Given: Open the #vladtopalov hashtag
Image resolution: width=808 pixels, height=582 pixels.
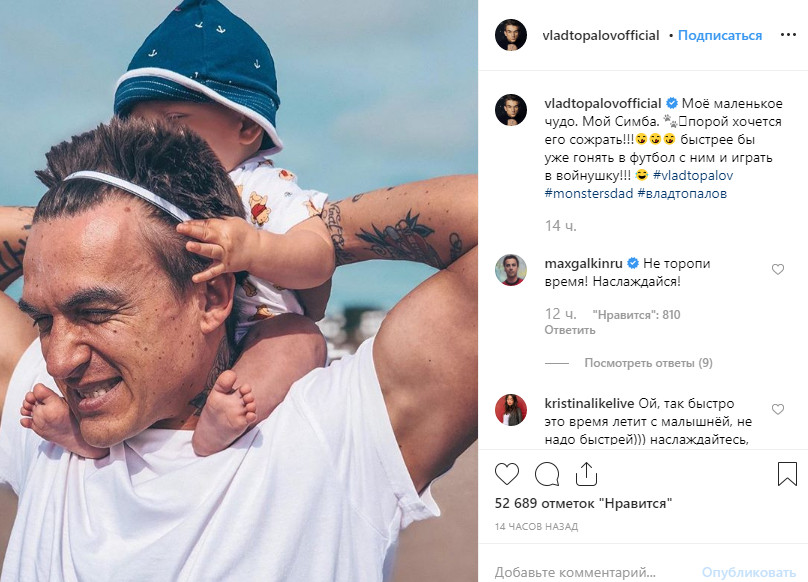Looking at the screenshot, I should tap(693, 175).
